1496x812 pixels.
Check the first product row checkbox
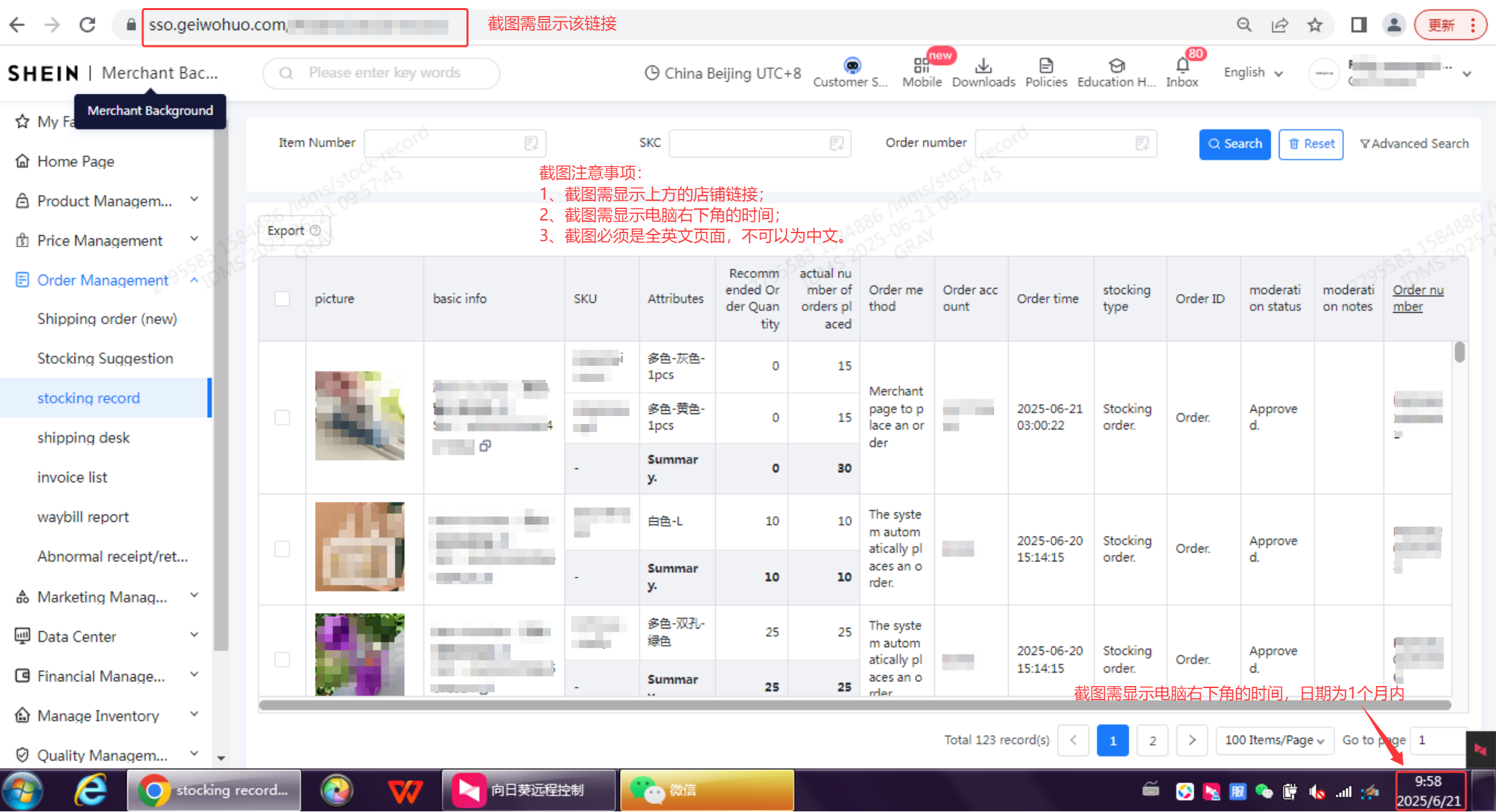coord(282,417)
